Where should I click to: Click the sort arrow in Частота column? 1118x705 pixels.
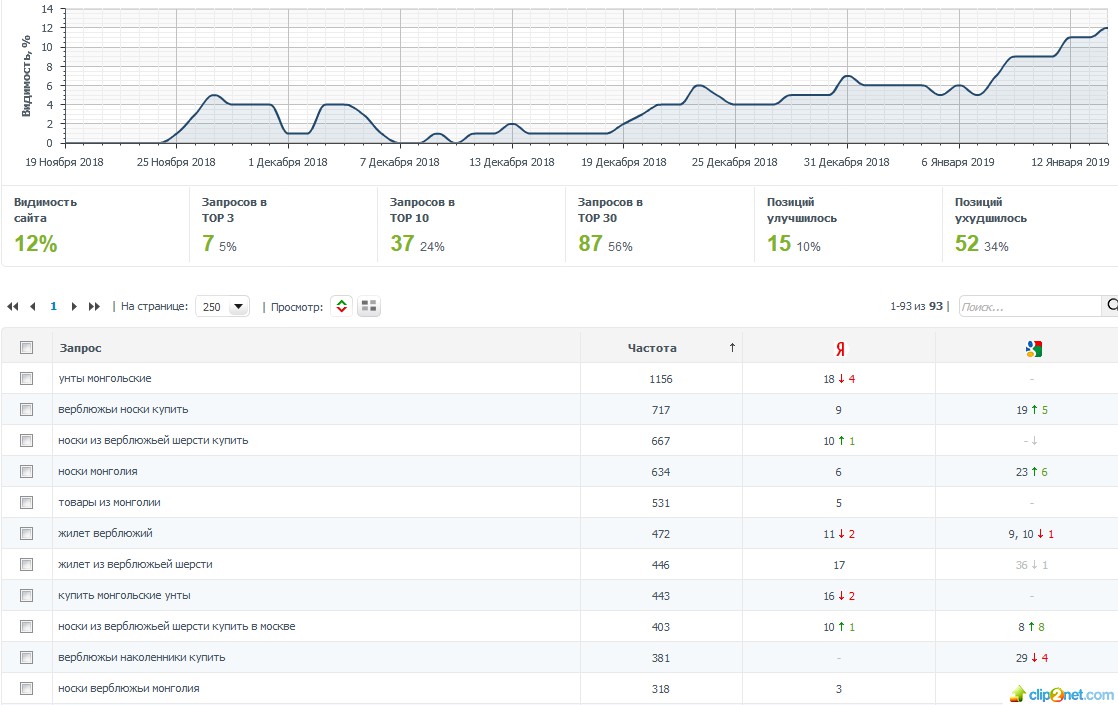(732, 348)
